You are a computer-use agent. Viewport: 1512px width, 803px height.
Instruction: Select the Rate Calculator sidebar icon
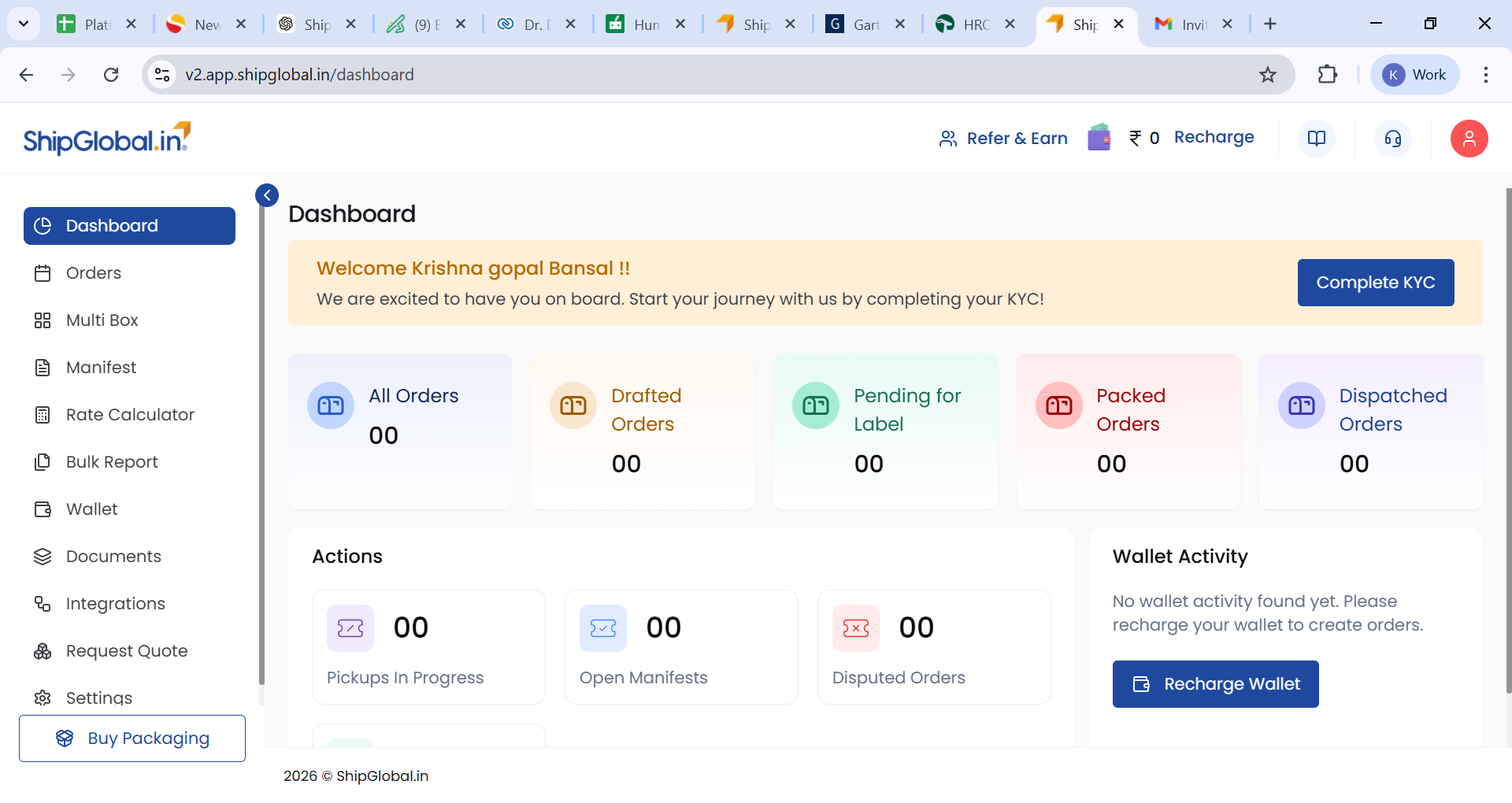[x=43, y=414]
